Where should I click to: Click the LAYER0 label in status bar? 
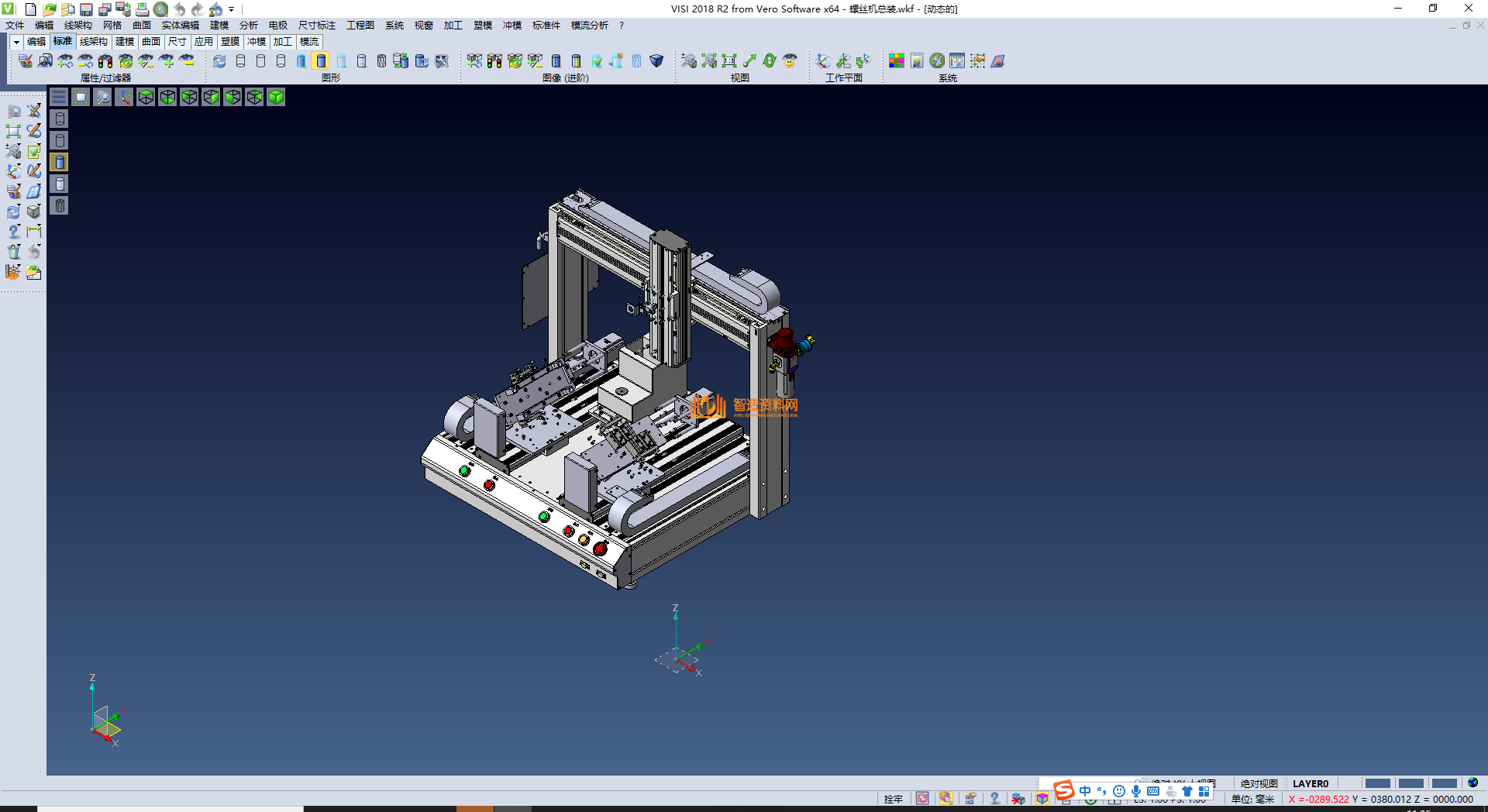[1310, 783]
